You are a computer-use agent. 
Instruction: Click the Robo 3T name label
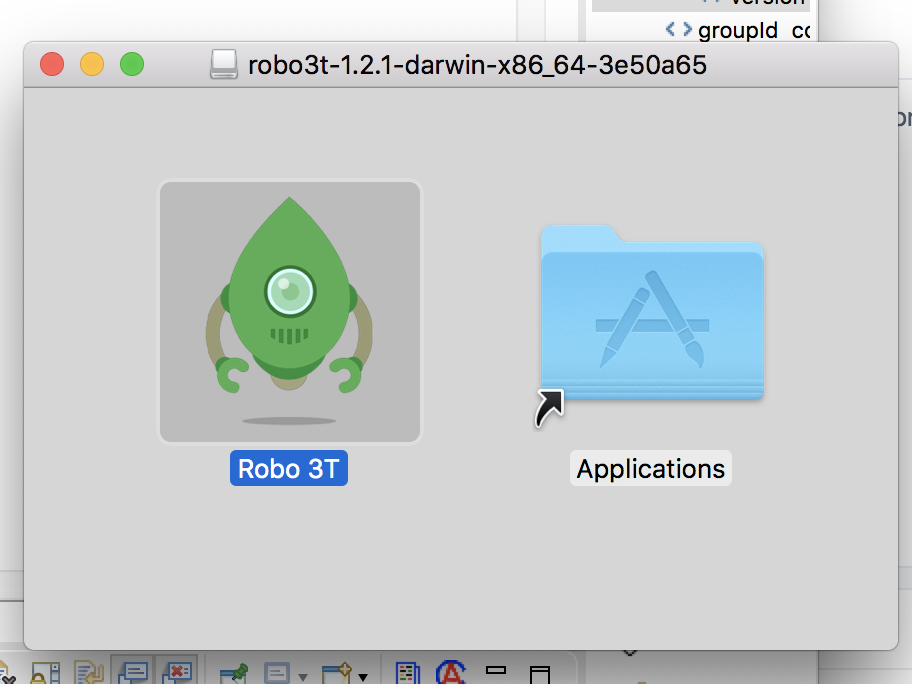(288, 468)
